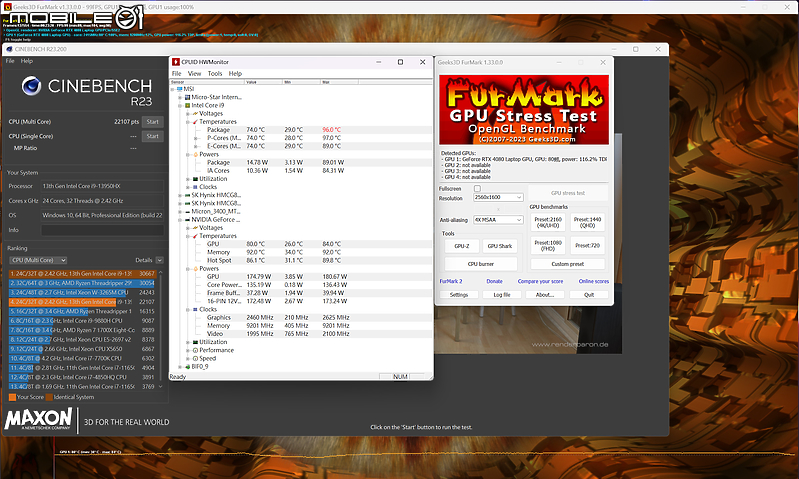Run the Preset:720 benchmark
The height and width of the screenshot is (479, 799).
coord(587,246)
